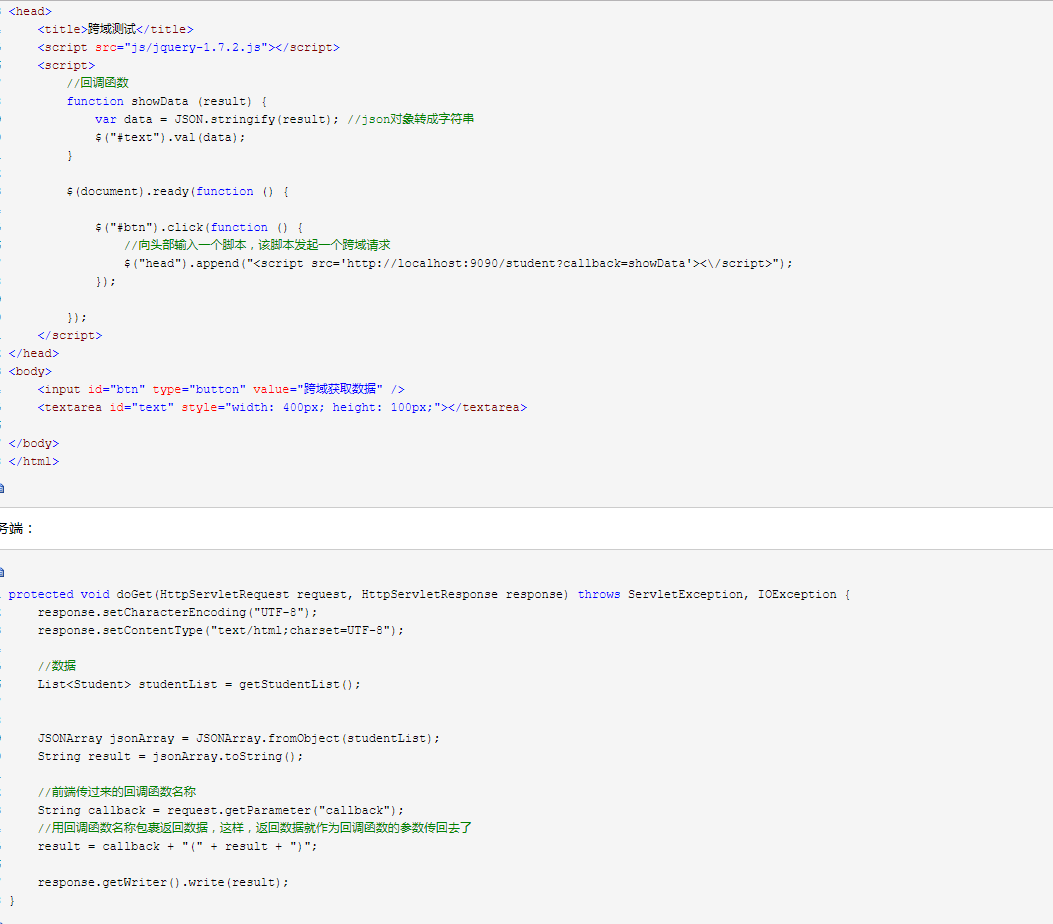Image resolution: width=1053 pixels, height=924 pixels.
Task: Select the <textarea id="text"> line
Action: 282,408
